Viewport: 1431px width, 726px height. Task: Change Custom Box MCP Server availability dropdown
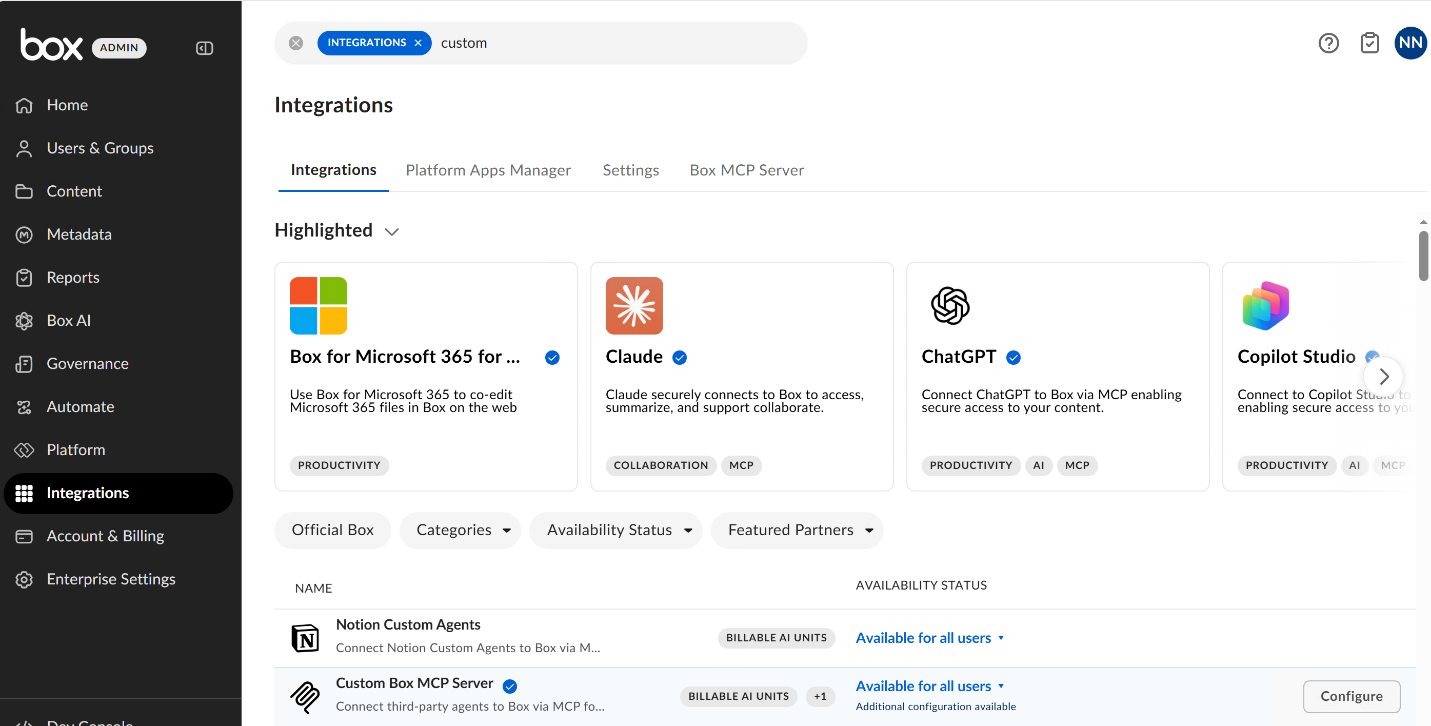pyautogui.click(x=930, y=686)
